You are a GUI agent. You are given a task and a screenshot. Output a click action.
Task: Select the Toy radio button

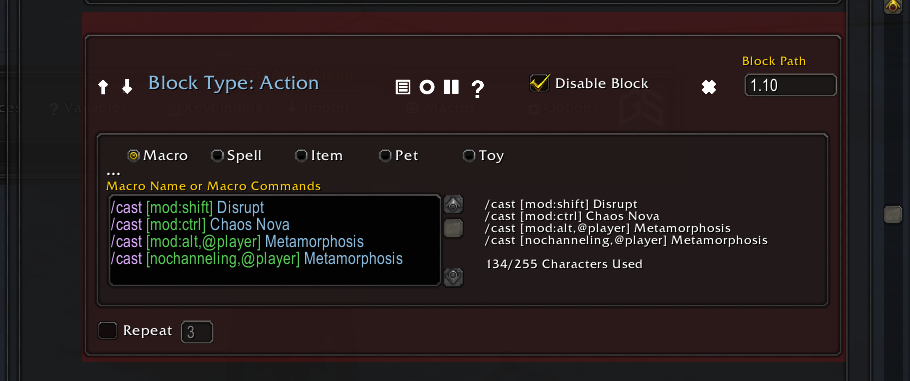coord(468,156)
